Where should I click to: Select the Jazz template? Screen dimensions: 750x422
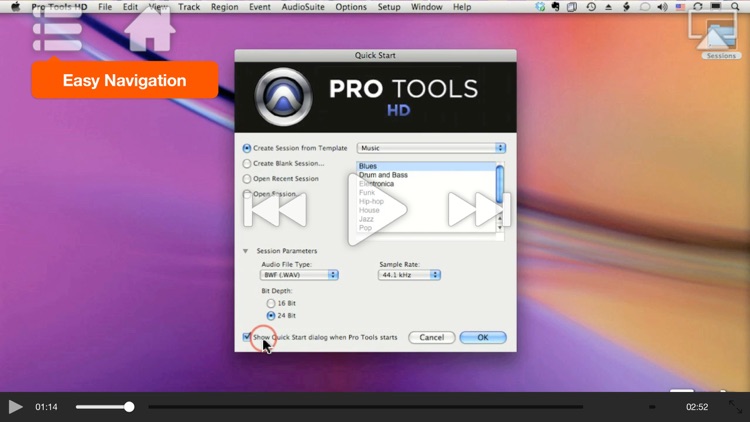(x=427, y=219)
